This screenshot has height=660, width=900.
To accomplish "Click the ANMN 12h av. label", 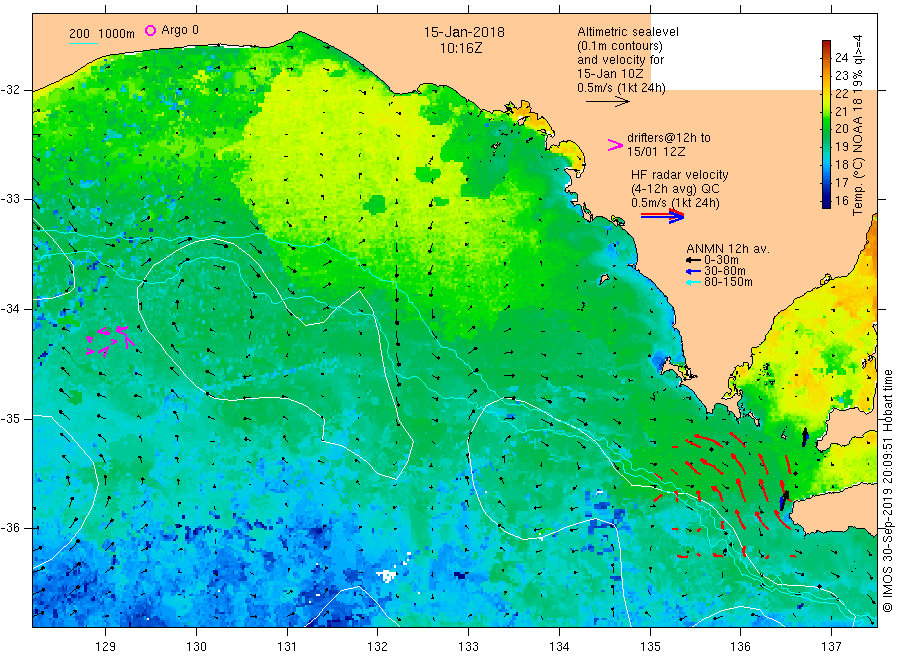I will coord(728,249).
